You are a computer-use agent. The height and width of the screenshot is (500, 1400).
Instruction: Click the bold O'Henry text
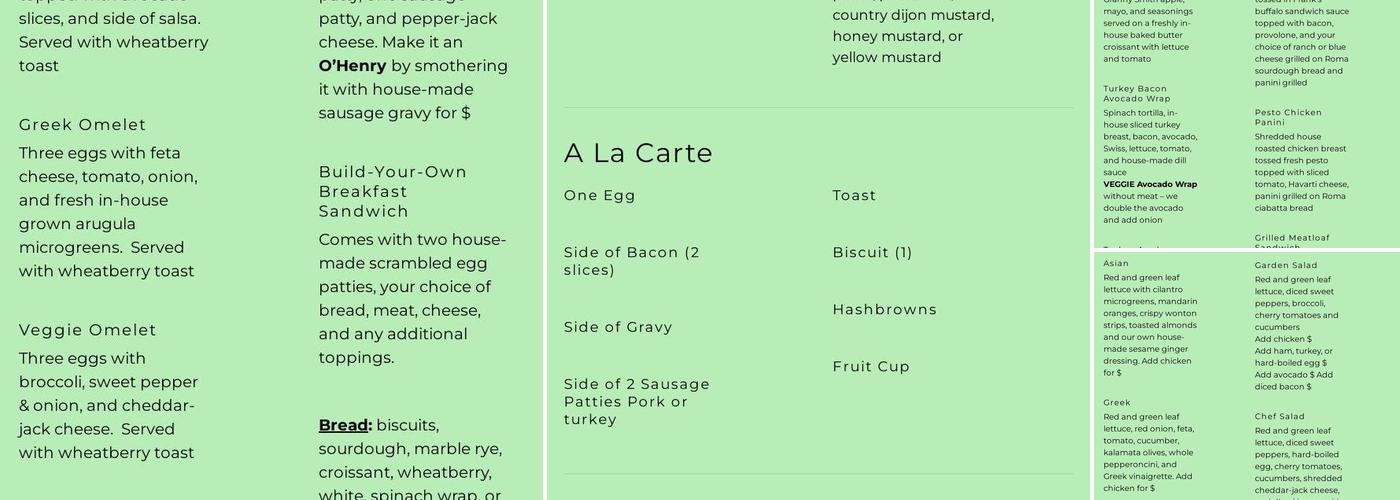coord(352,66)
